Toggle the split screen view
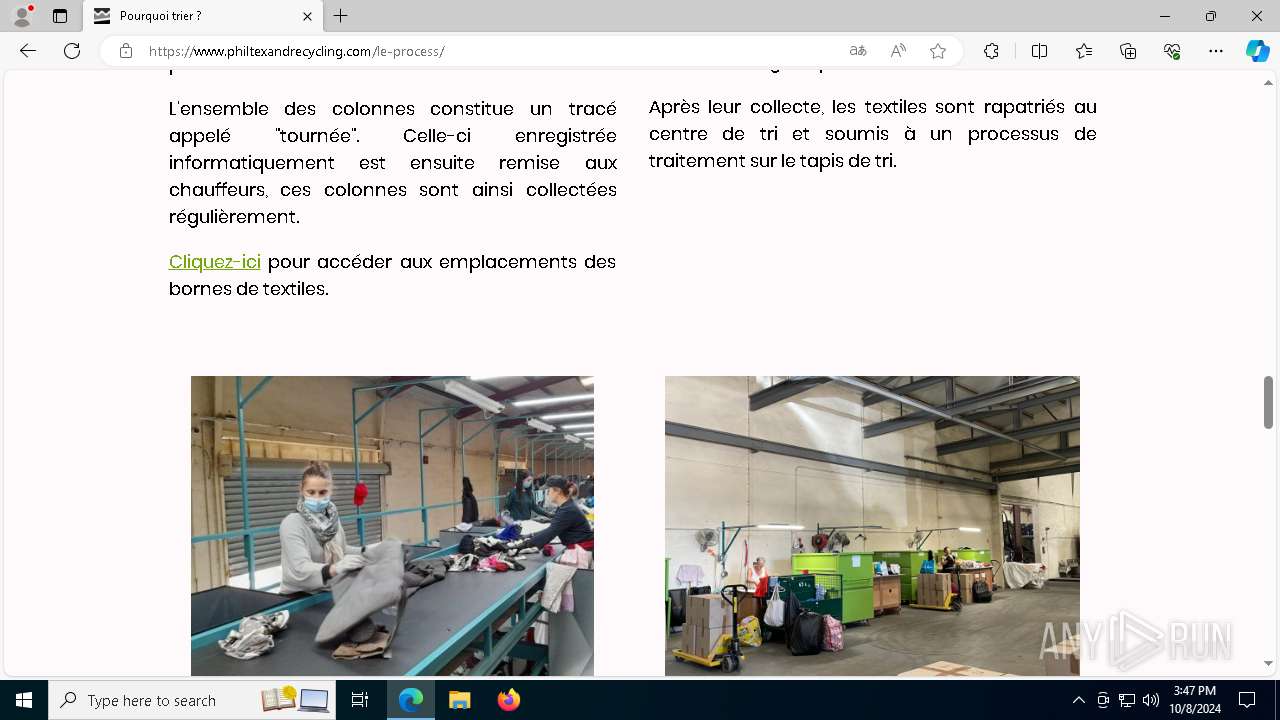The image size is (1280, 720). click(1039, 51)
